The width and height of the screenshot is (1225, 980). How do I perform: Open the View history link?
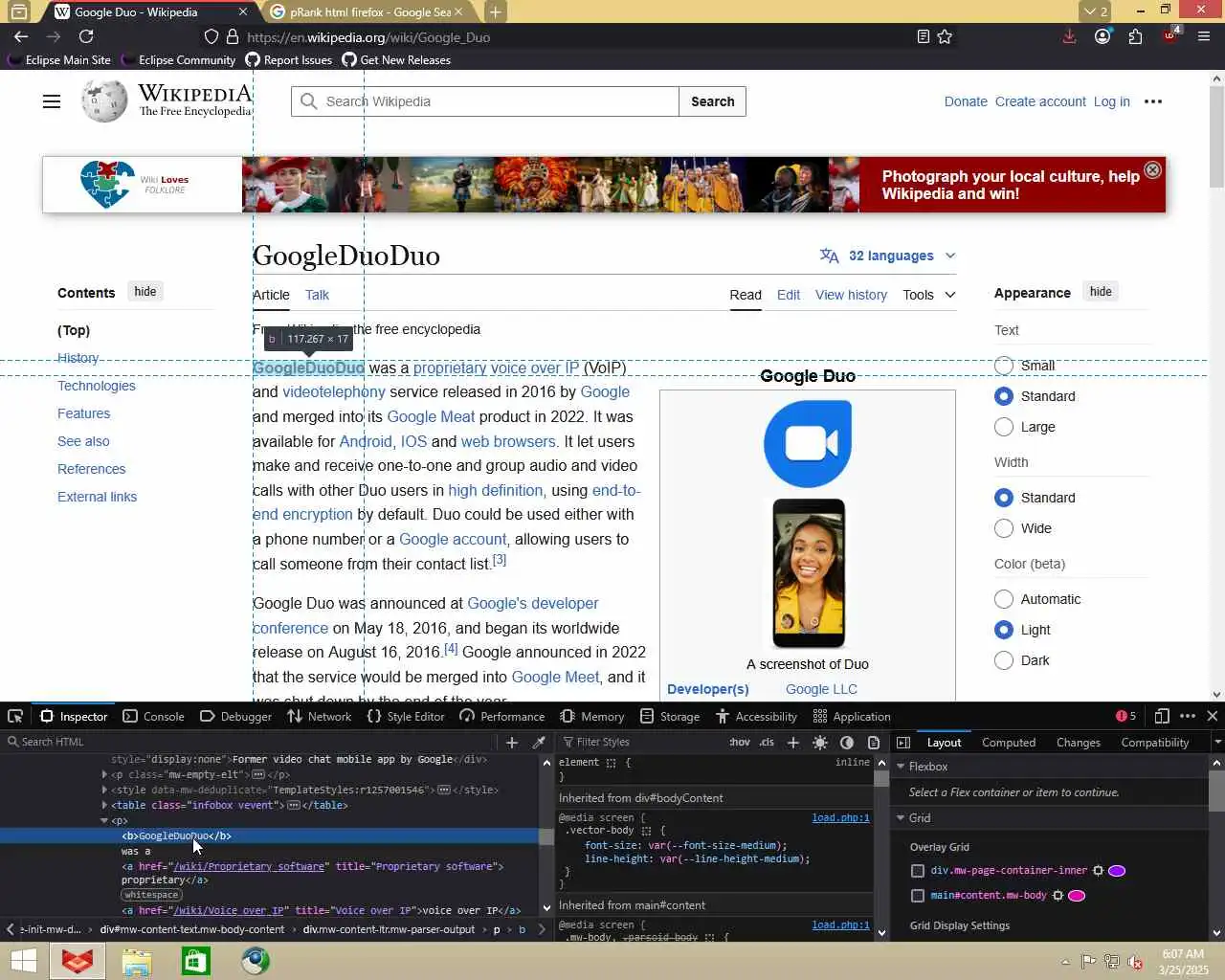[851, 295]
